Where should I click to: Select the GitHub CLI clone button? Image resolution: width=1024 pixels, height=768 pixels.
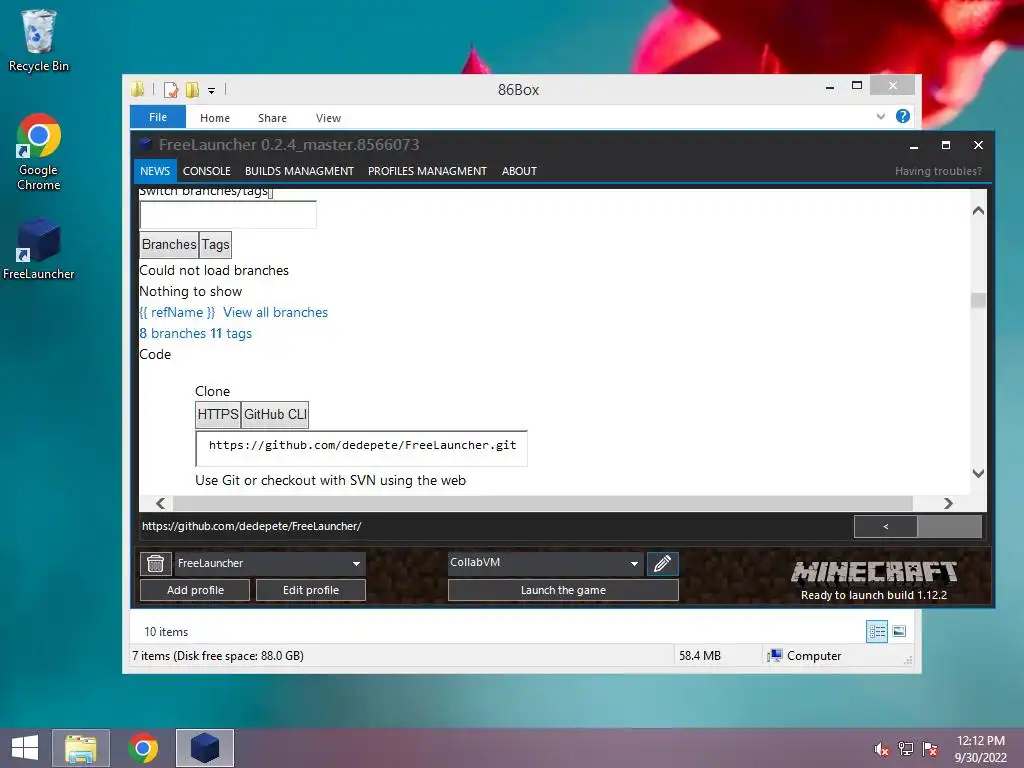pyautogui.click(x=275, y=414)
